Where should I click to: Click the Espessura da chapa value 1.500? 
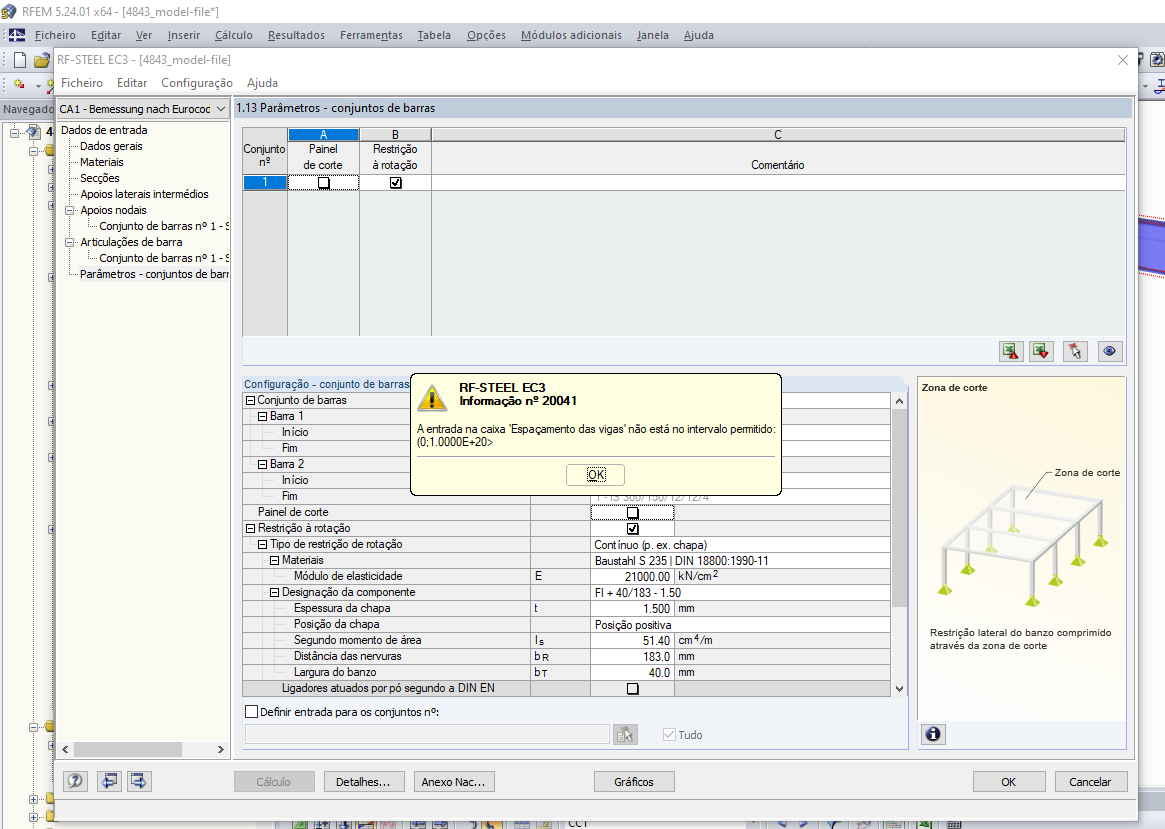pos(632,608)
